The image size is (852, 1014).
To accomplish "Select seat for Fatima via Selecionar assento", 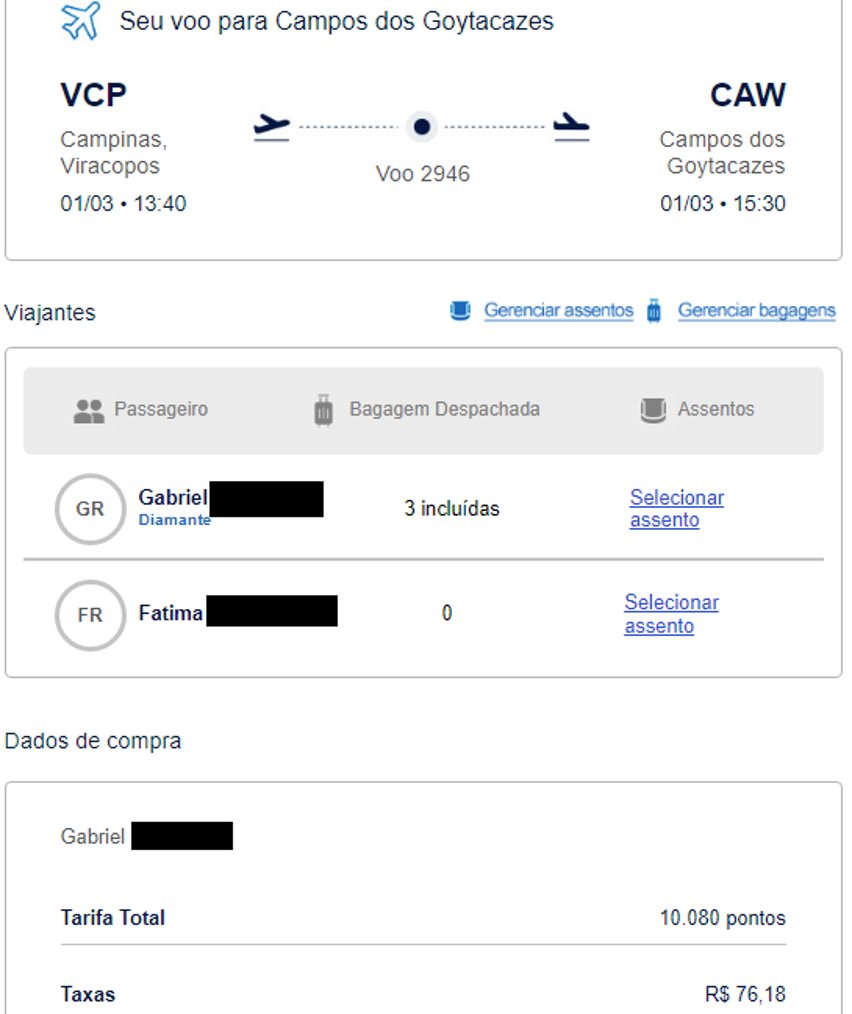I will 672,614.
